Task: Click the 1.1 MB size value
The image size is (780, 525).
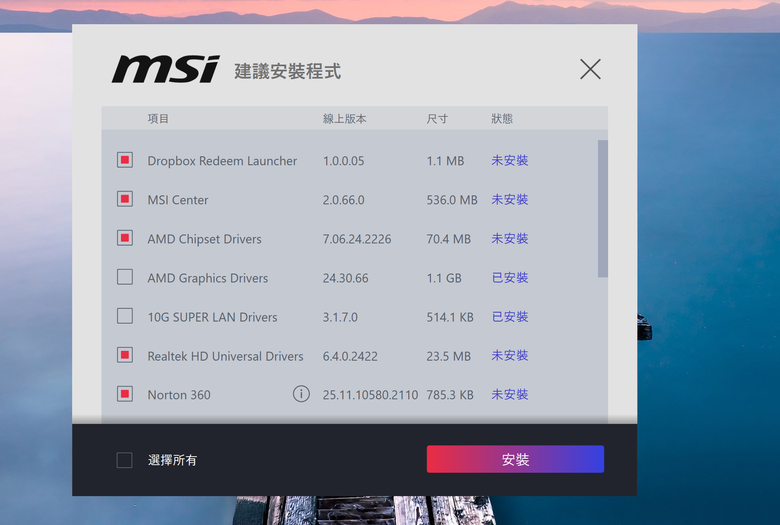Action: click(x=445, y=161)
